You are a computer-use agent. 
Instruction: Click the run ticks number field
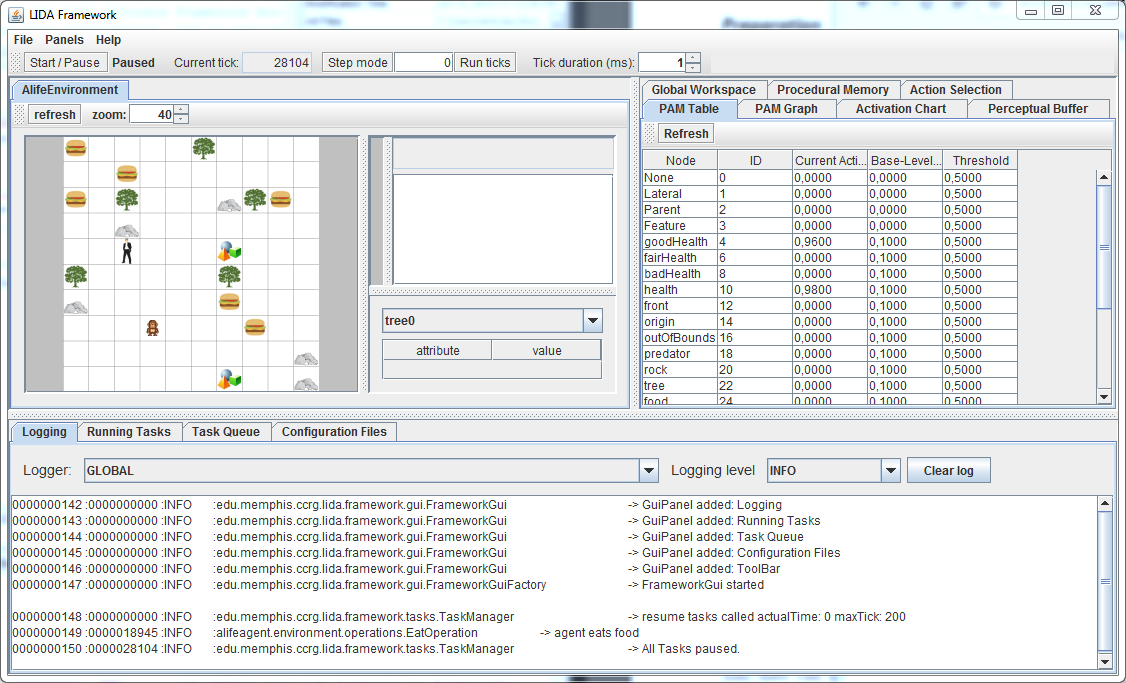[x=424, y=63]
